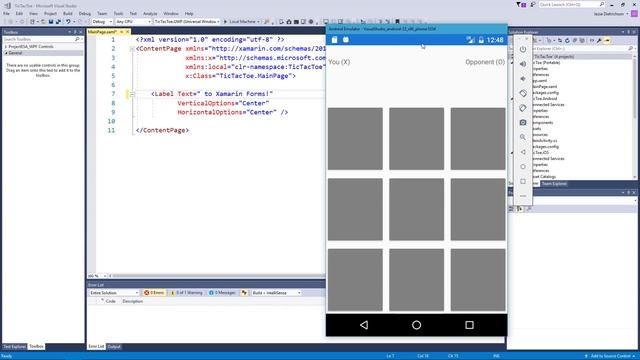Viewport: 640px width, 360px height.
Task: Toggle the 0 Errors filter in Error List
Action: [154, 293]
